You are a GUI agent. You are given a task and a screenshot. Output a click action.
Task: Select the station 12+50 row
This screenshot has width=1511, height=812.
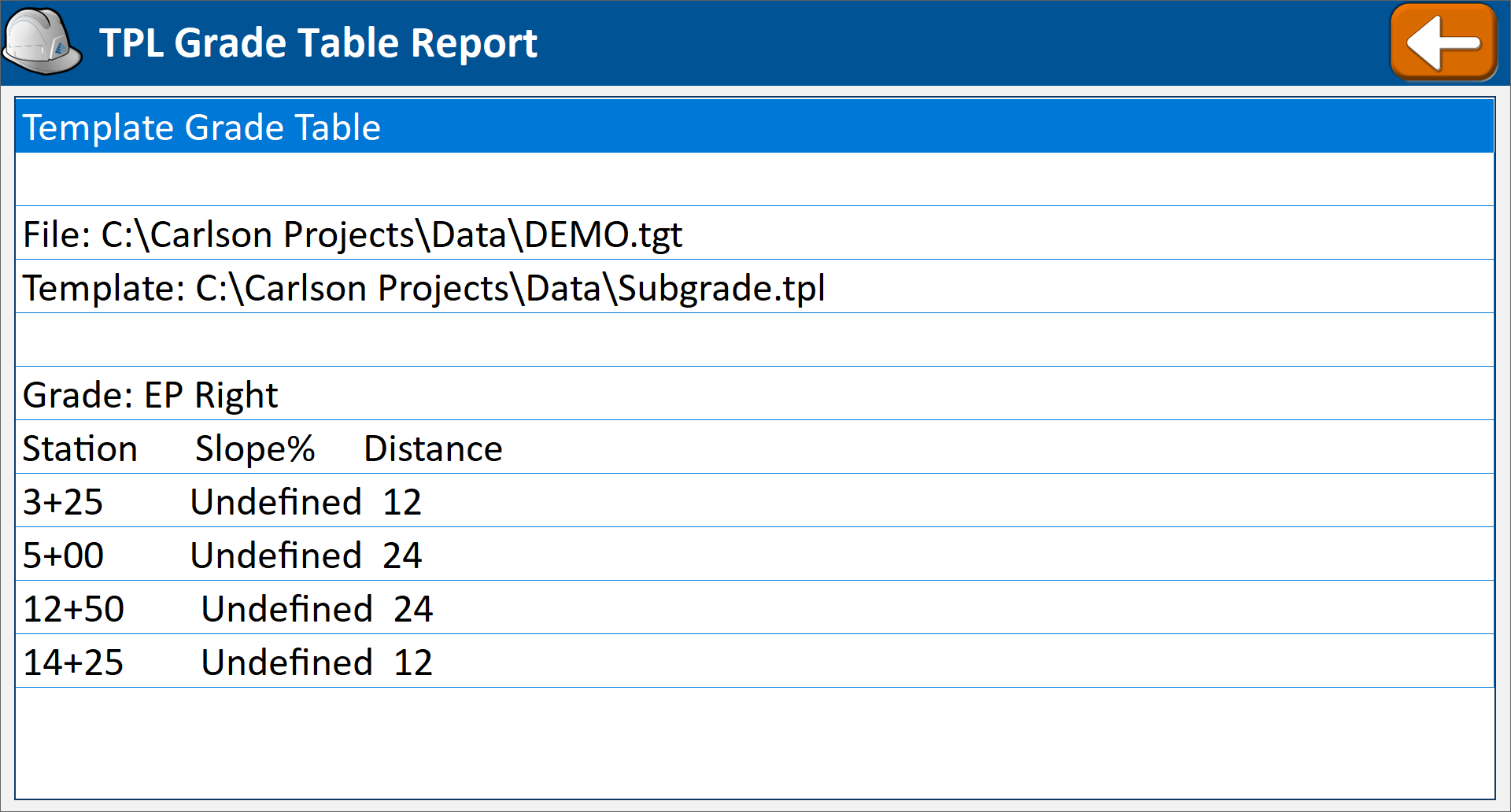(755, 608)
